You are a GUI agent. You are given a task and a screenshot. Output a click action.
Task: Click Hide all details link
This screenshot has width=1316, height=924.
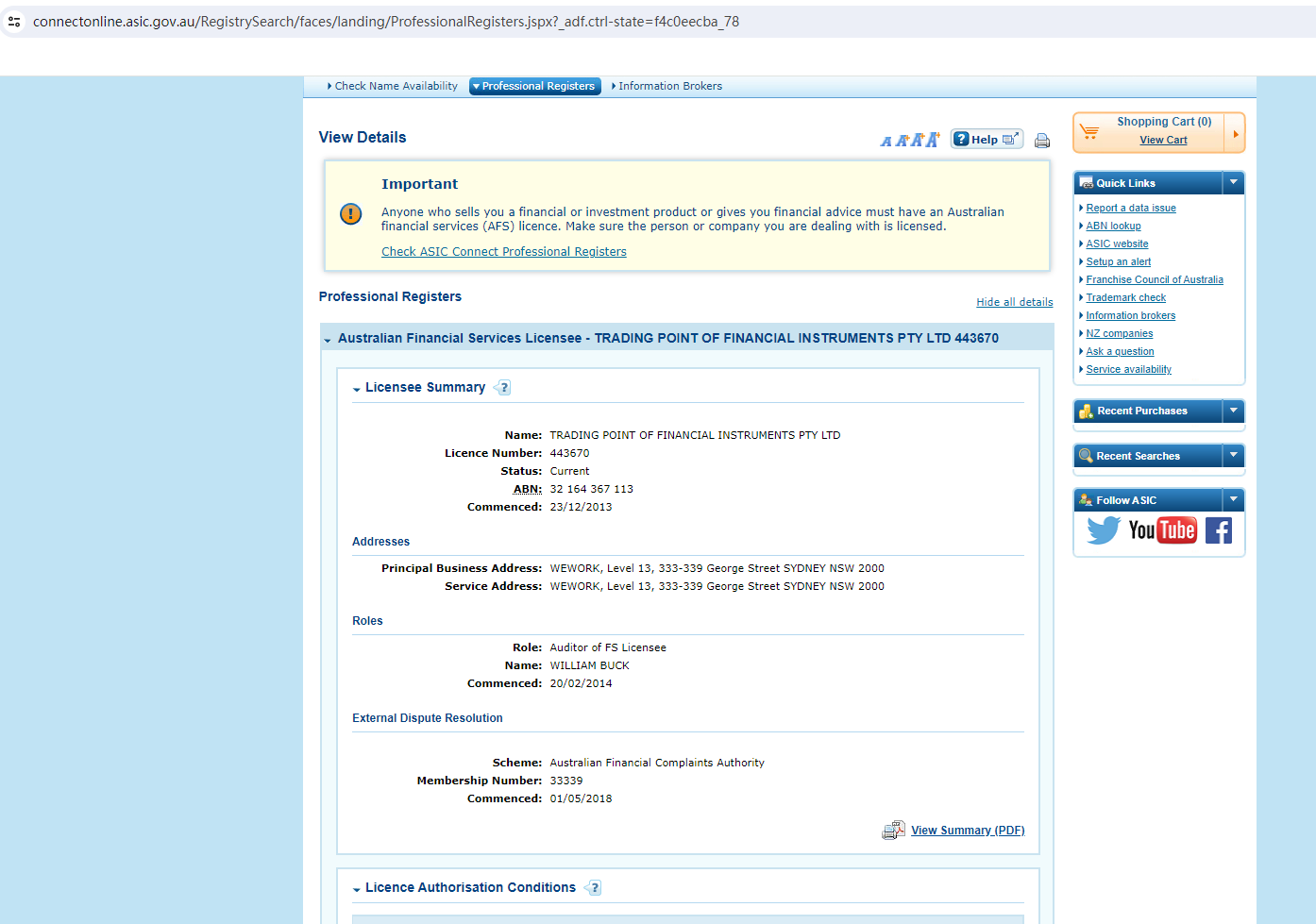(x=1015, y=302)
